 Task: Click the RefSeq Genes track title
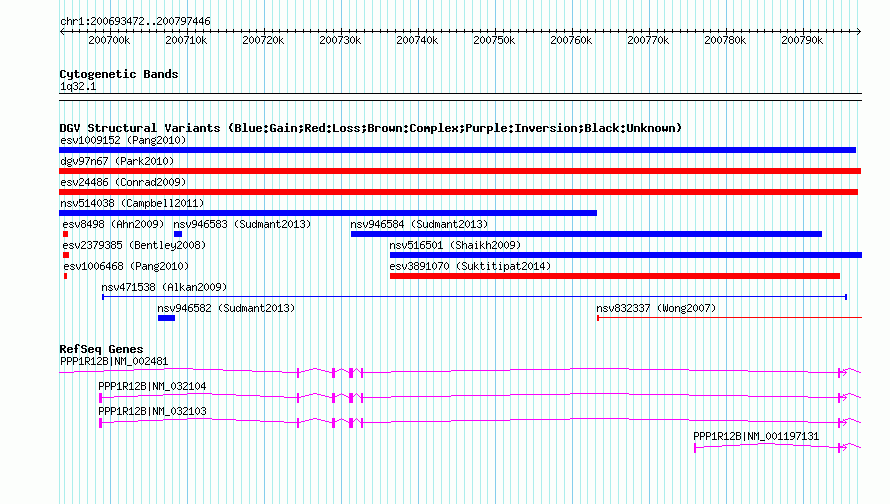tap(101, 349)
